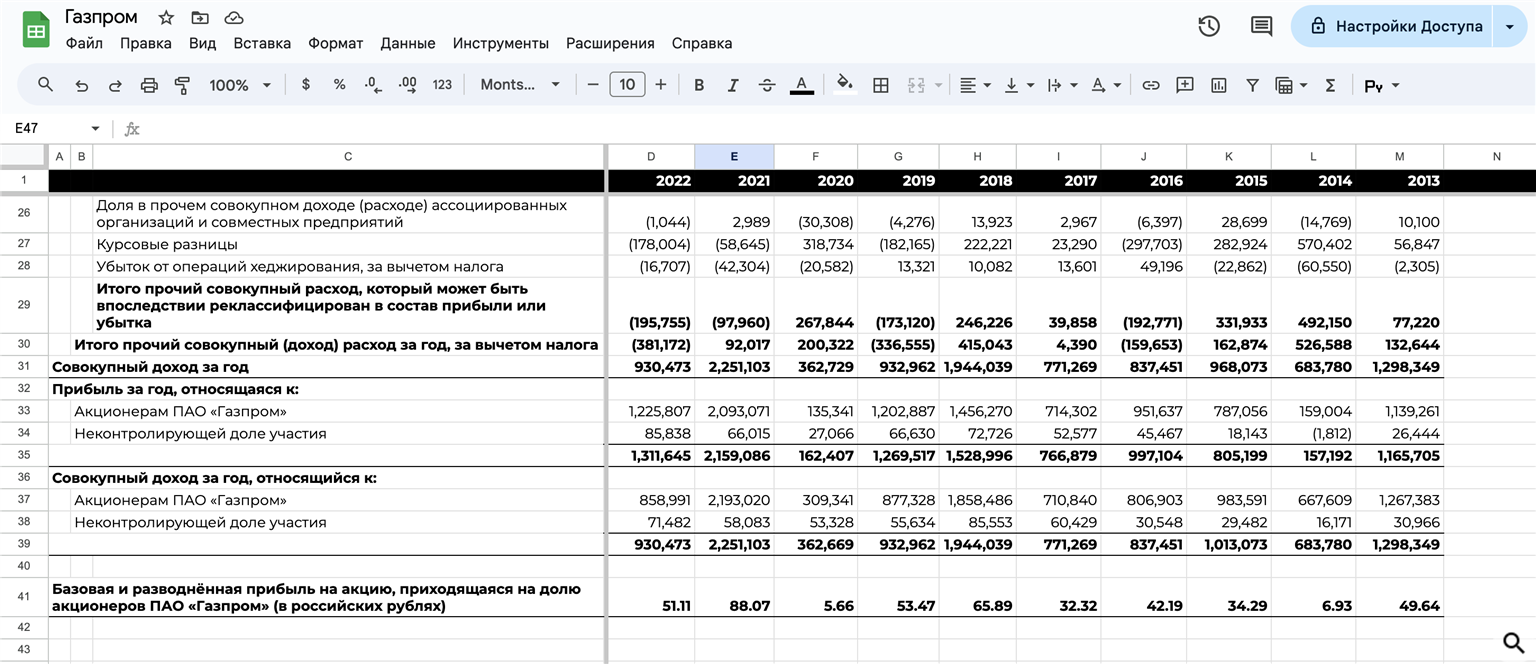
Task: Select the 'Совокупный доход за год' label cell
Action: click(327, 367)
